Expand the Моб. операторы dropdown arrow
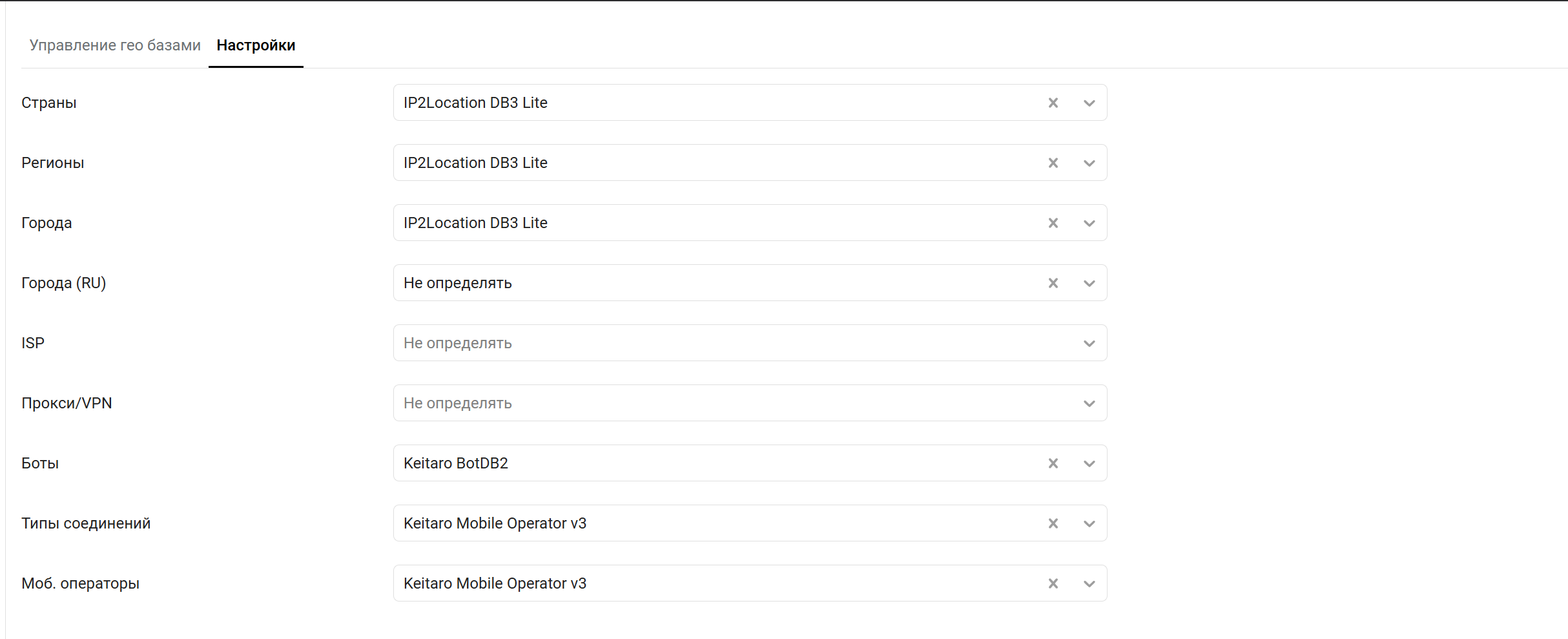This screenshot has height=639, width=1568. (1089, 584)
